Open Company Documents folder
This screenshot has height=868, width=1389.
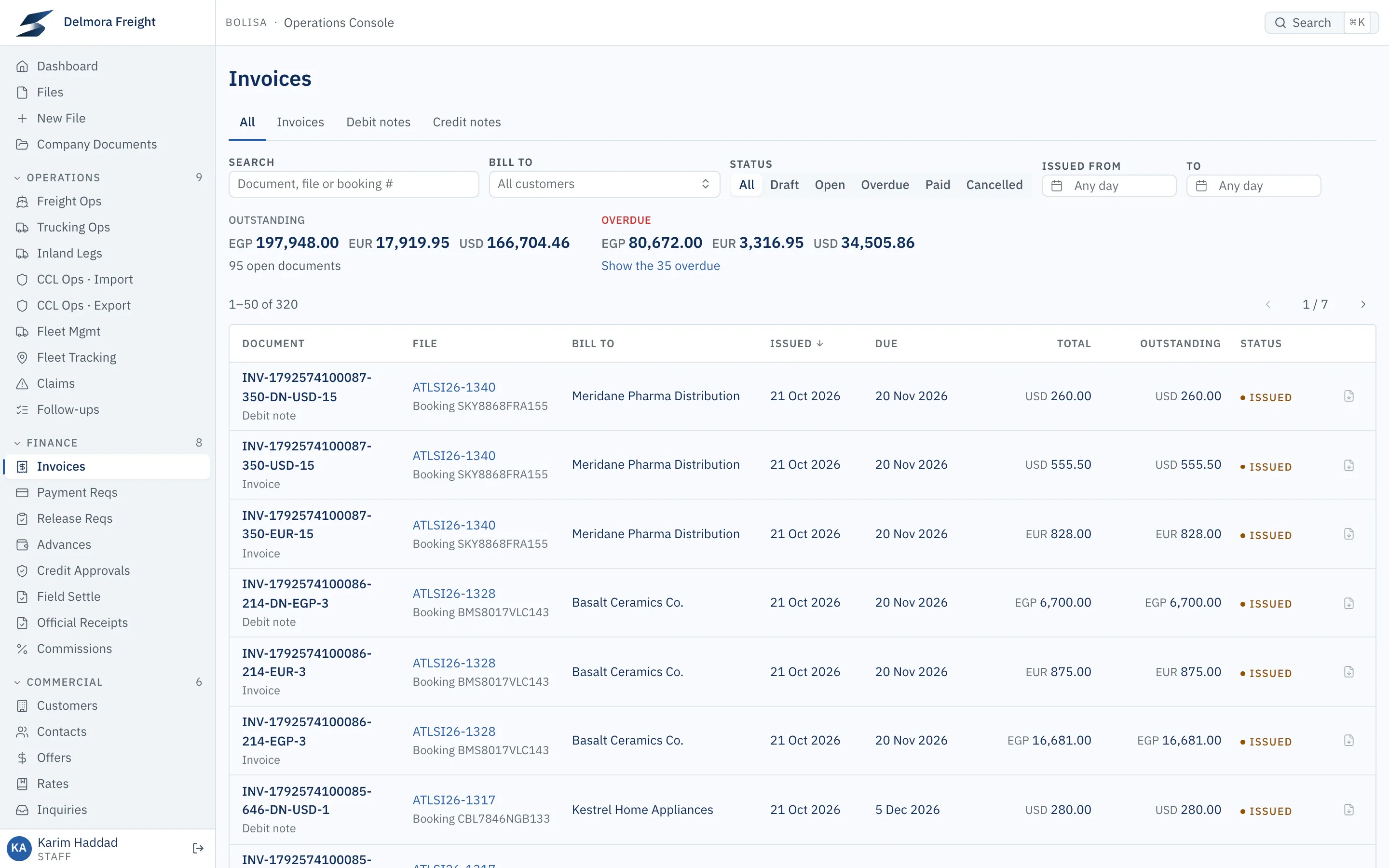pos(108,144)
